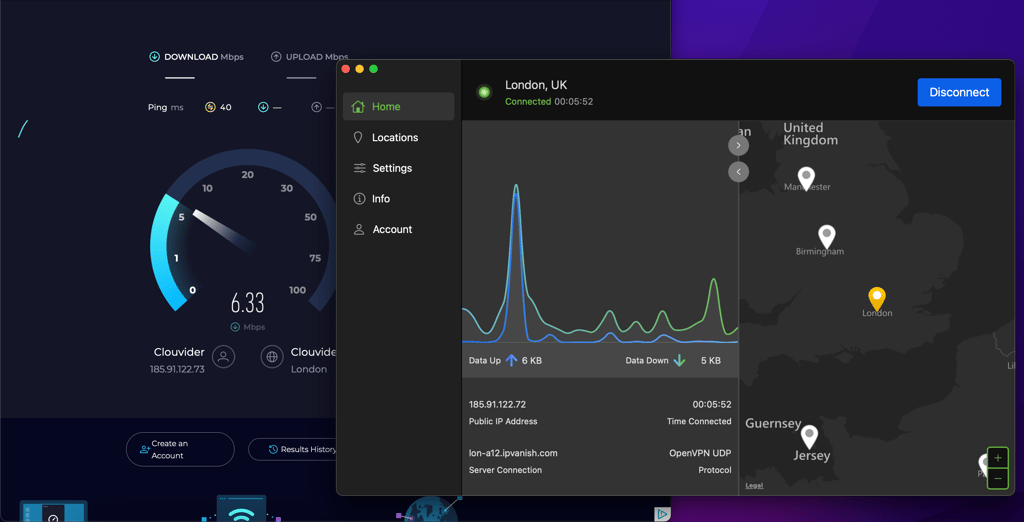Click the IP address 185.91.122.73

pos(177,369)
